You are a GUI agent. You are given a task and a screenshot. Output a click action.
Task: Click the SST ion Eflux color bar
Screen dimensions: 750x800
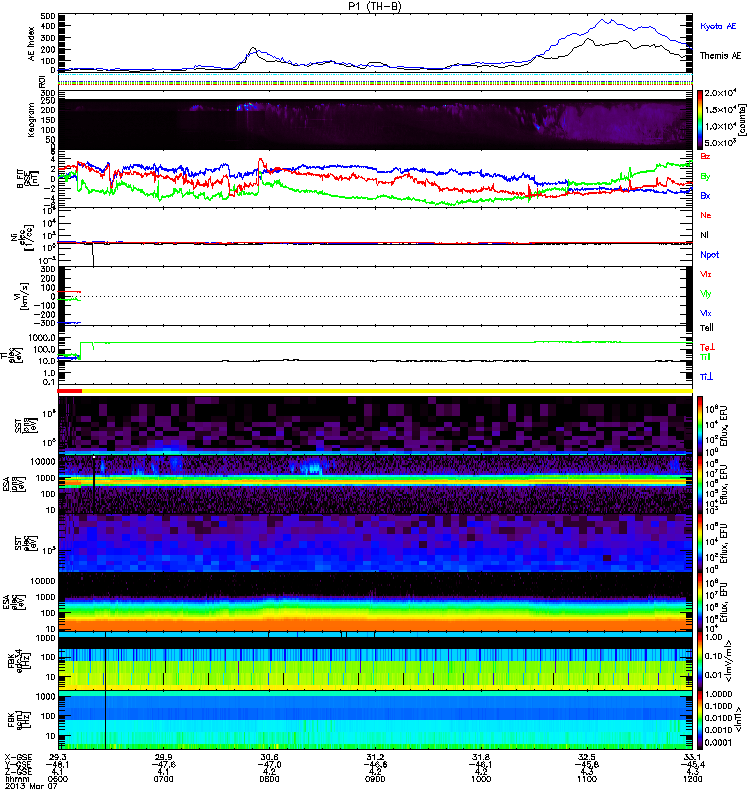tap(700, 425)
